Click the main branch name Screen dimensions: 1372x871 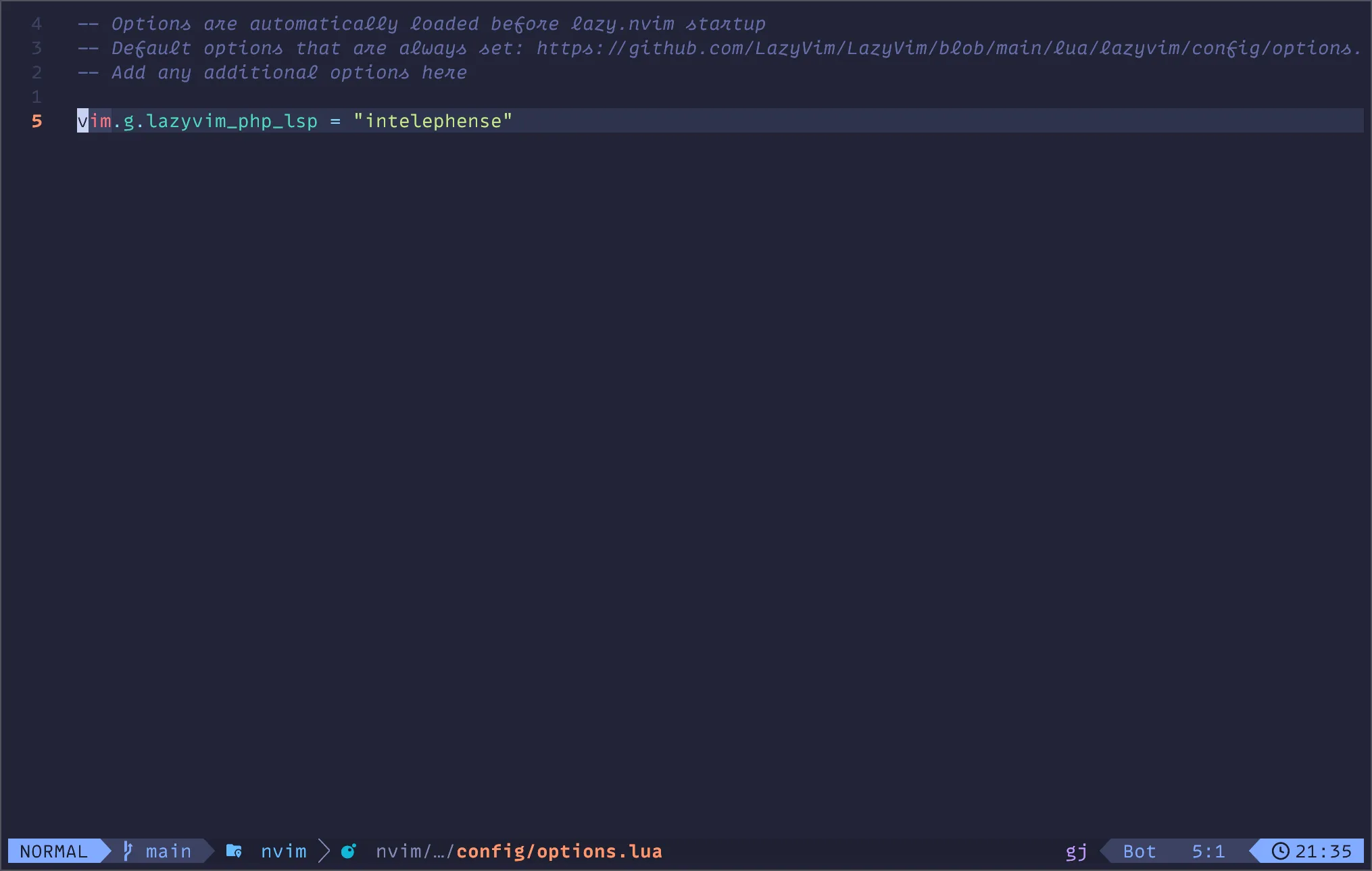168,851
